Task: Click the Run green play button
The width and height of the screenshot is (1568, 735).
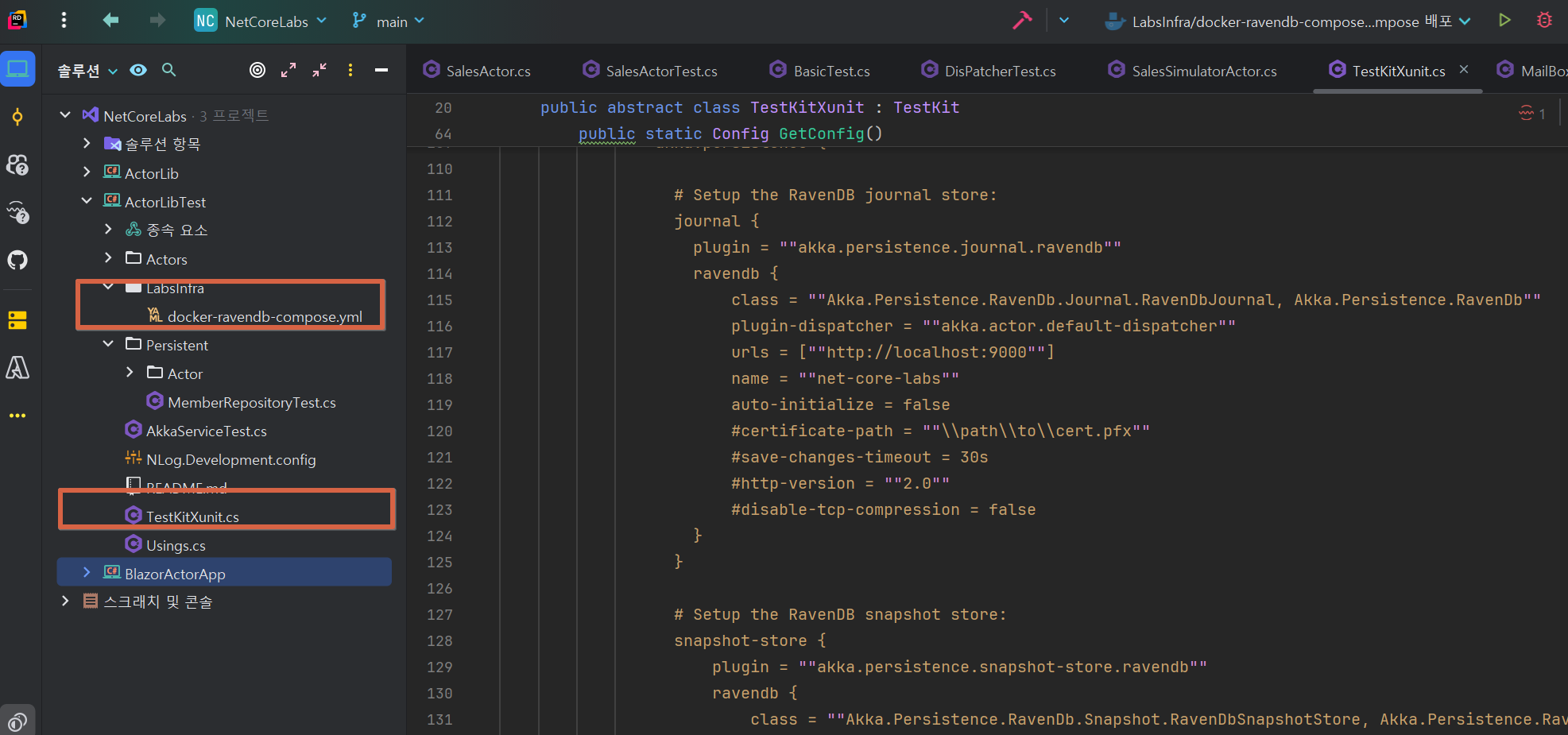Action: click(1504, 21)
